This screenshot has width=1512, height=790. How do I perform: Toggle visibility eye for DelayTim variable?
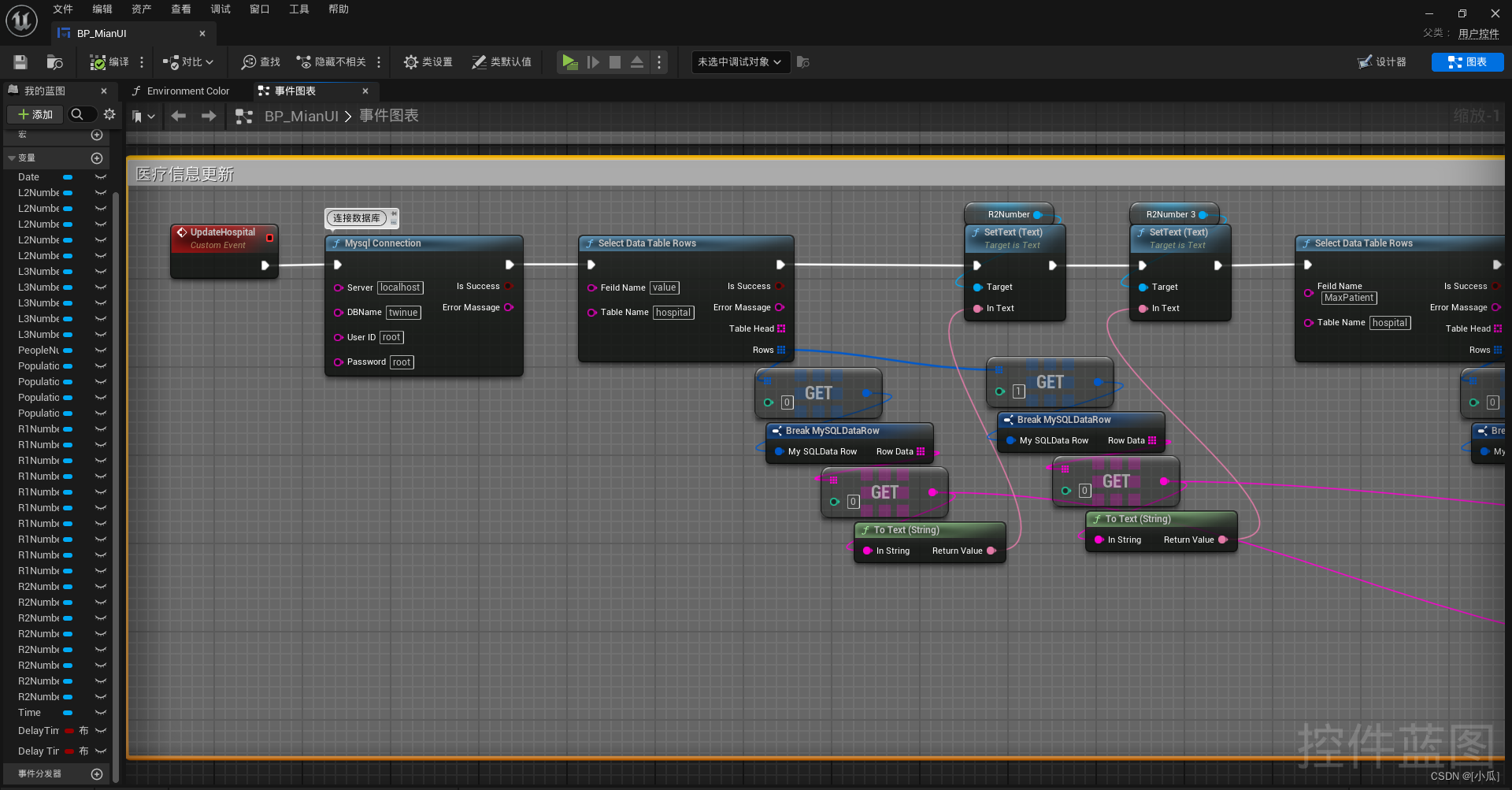point(101,731)
